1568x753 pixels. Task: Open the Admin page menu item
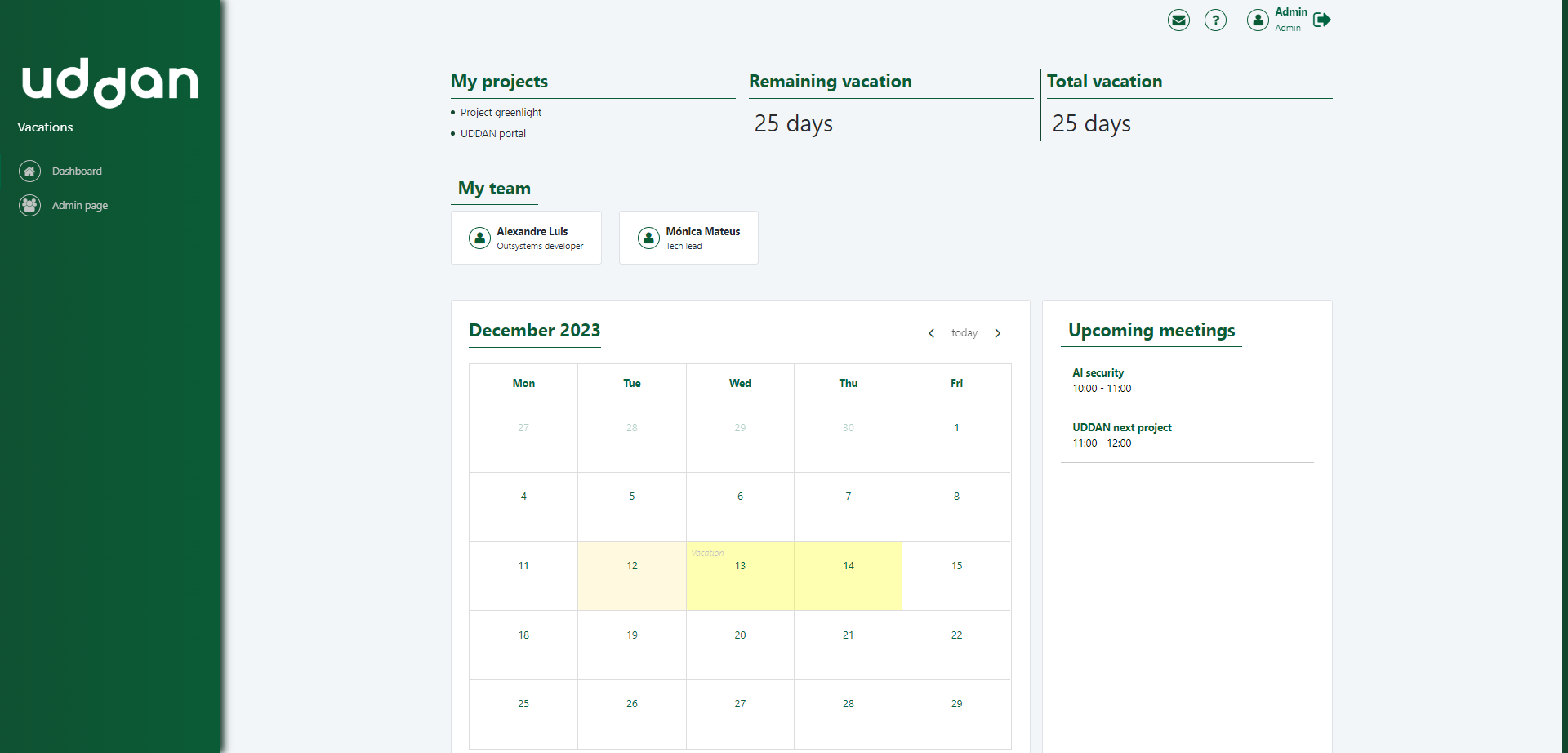click(x=80, y=205)
